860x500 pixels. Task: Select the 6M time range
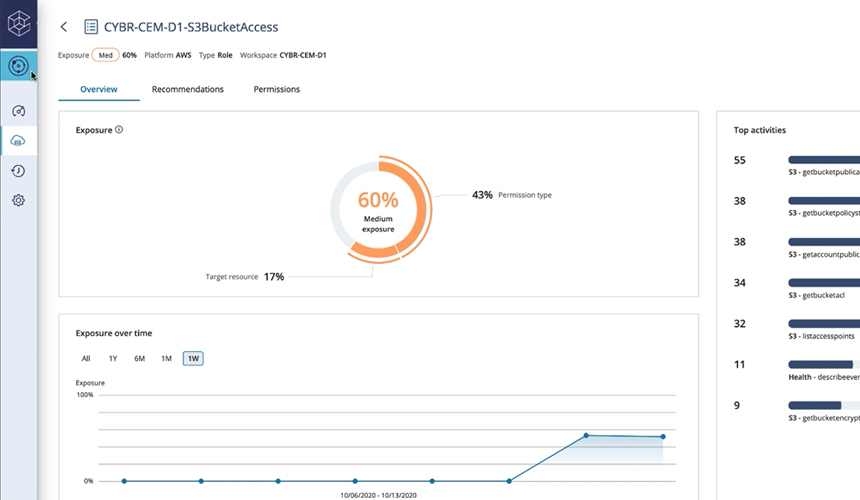(139, 359)
